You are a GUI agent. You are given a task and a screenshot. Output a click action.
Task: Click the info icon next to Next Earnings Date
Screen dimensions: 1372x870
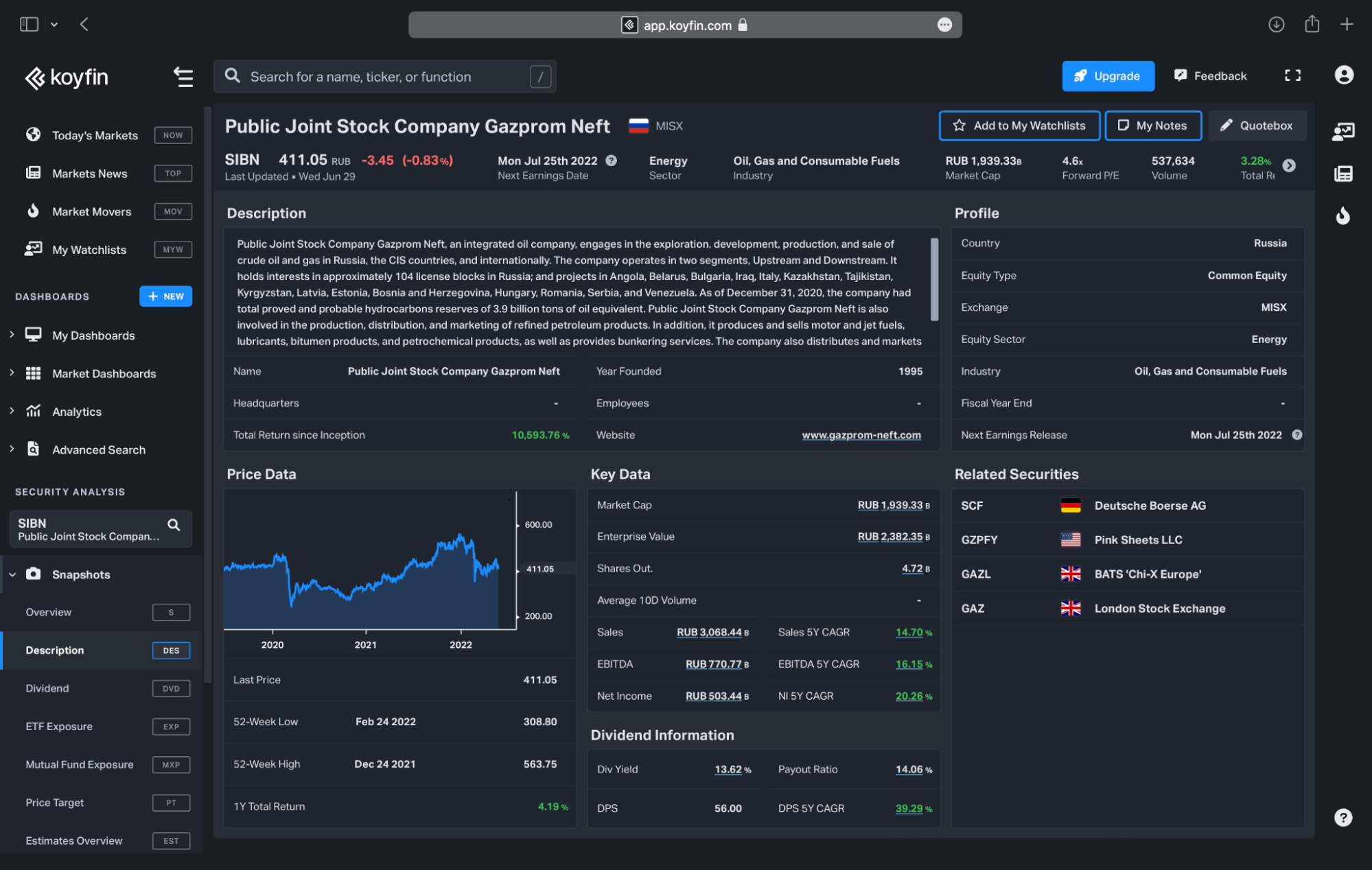coord(611,161)
